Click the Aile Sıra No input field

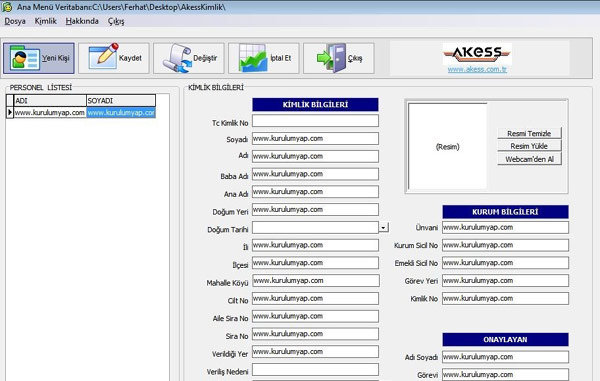click(x=315, y=316)
